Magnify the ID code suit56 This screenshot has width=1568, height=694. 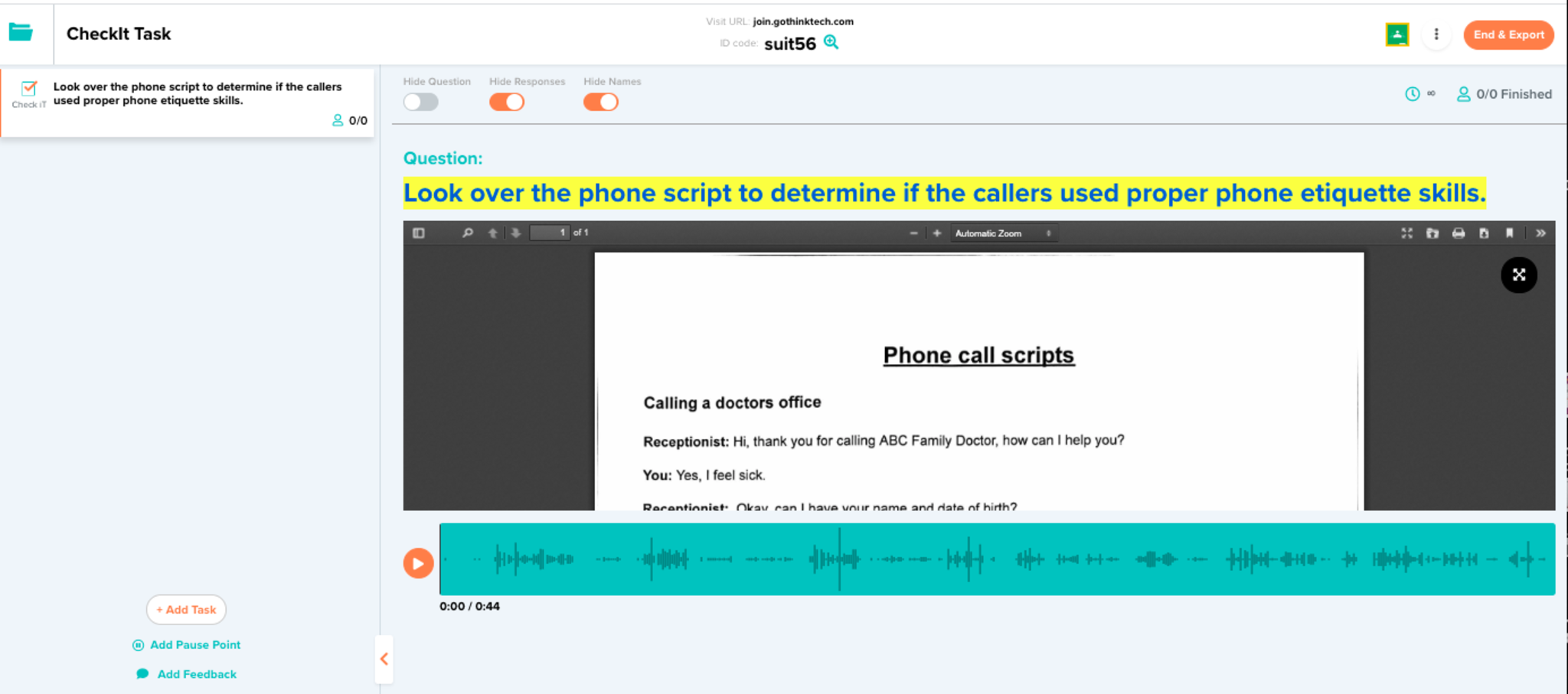pos(831,43)
